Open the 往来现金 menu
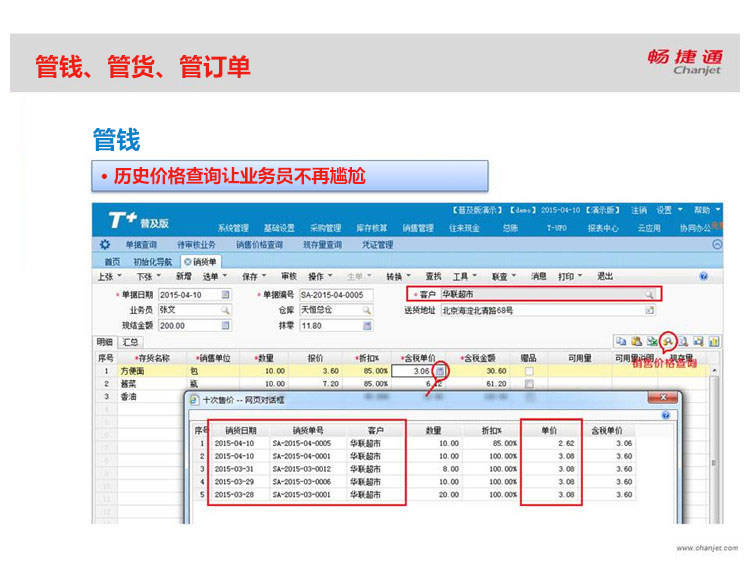Image resolution: width=750 pixels, height=562 pixels. click(464, 228)
